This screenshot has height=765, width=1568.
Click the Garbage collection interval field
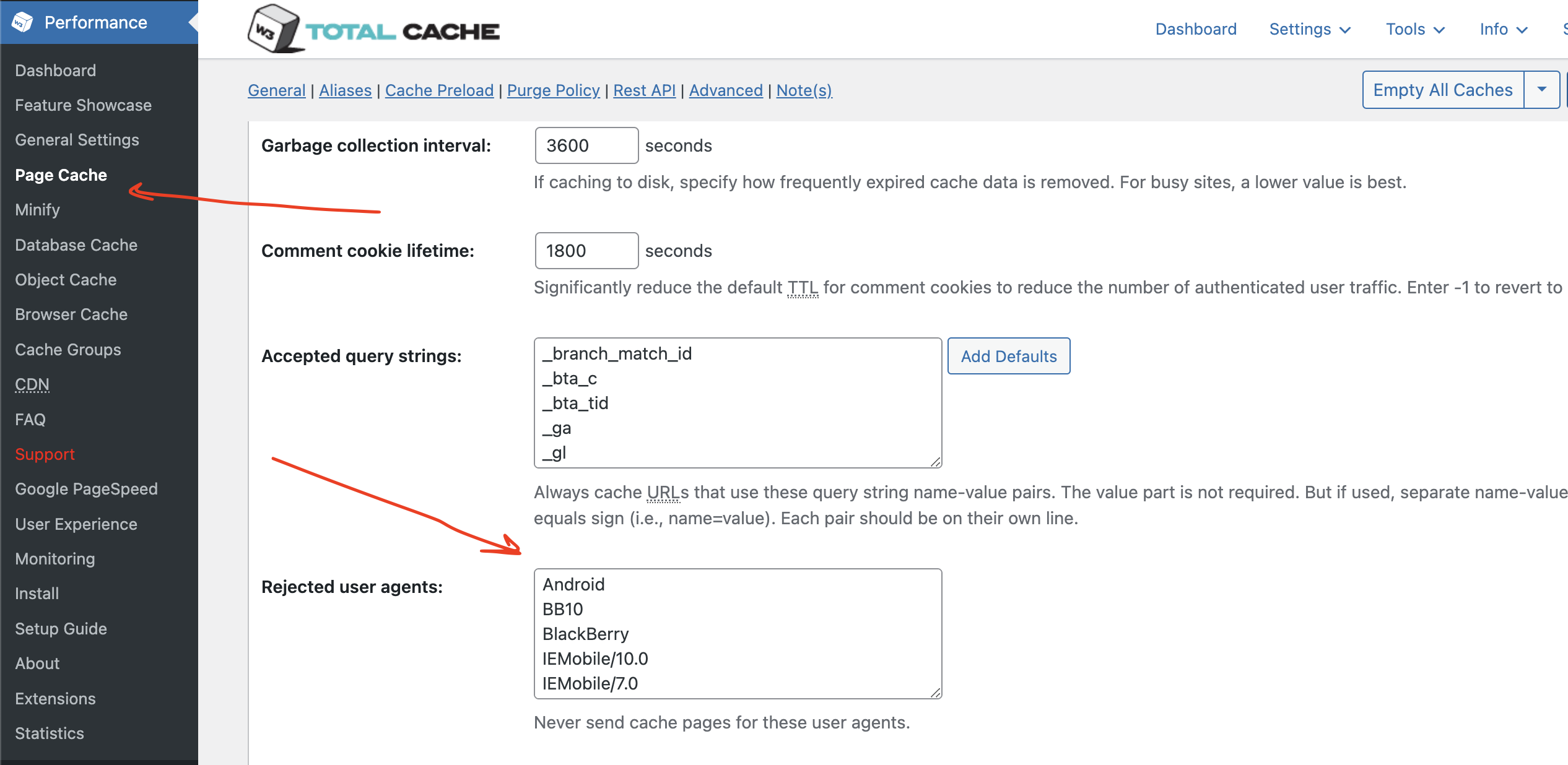(x=586, y=145)
